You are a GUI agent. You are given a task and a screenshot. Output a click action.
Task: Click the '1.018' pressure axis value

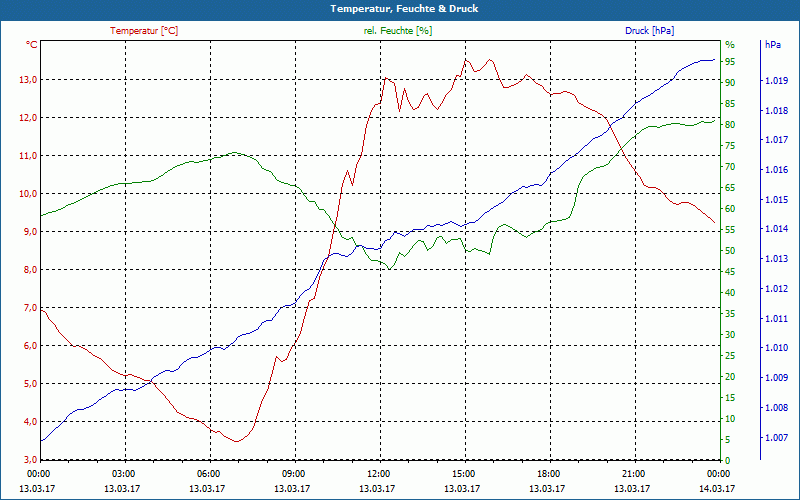tap(776, 111)
